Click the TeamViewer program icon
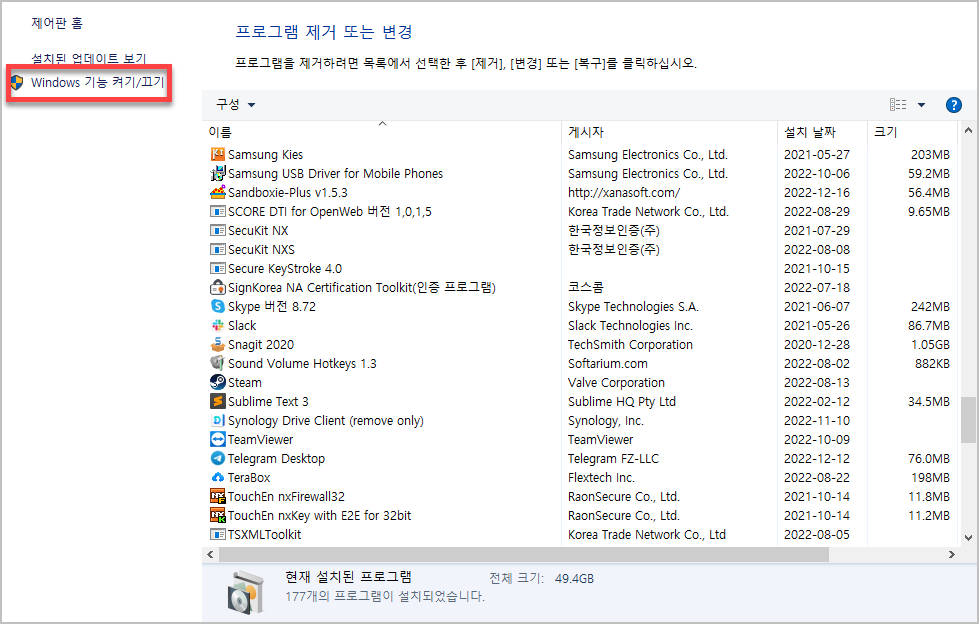Screen dimensions: 979x624 point(217,439)
